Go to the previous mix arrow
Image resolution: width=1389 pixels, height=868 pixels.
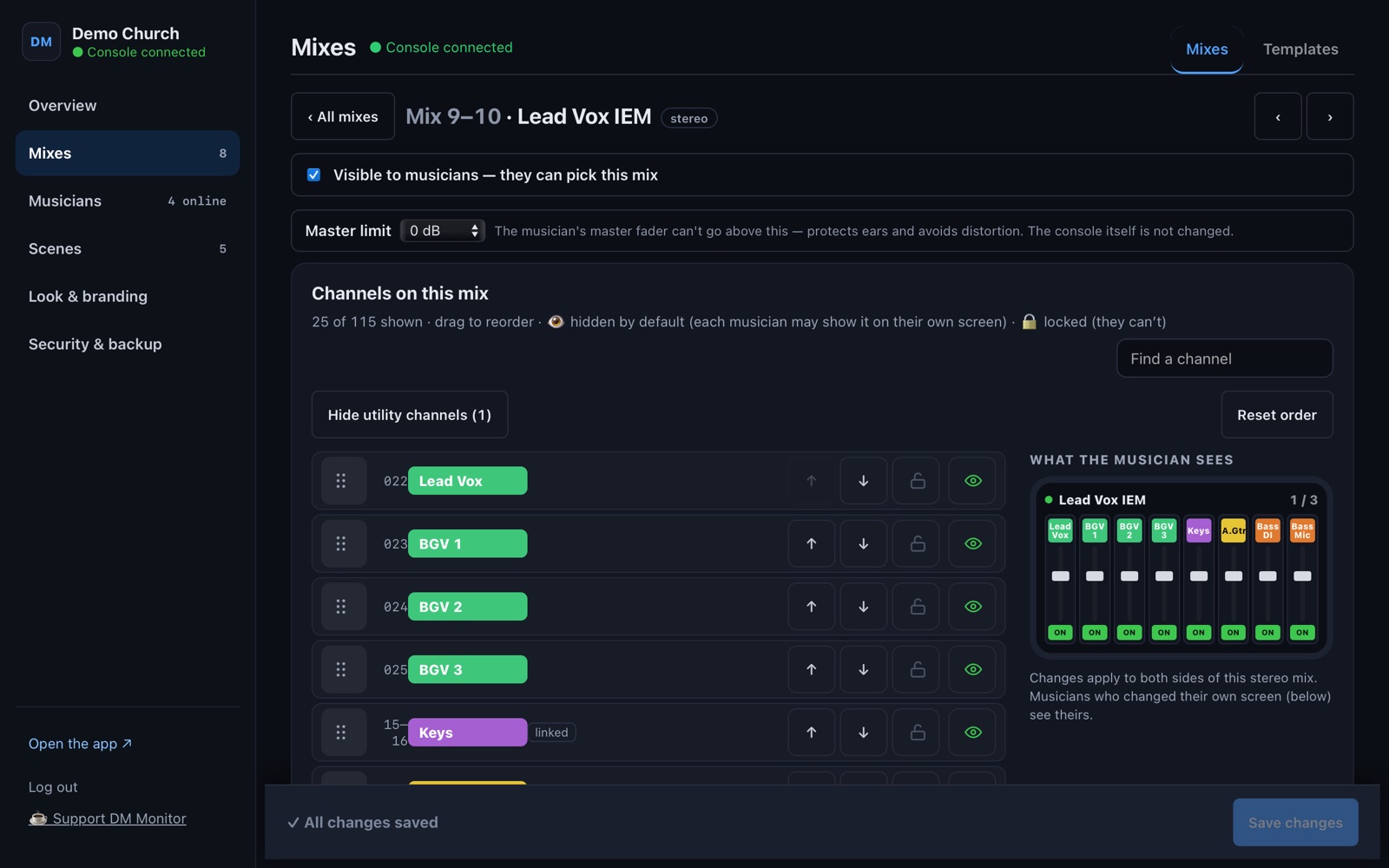coord(1278,116)
